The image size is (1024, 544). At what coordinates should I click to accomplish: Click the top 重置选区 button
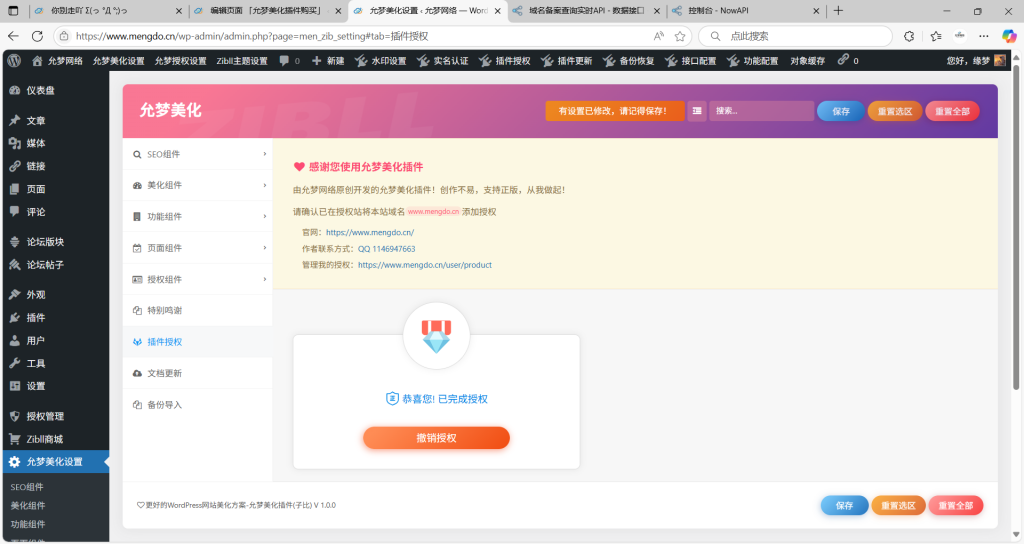tap(895, 111)
